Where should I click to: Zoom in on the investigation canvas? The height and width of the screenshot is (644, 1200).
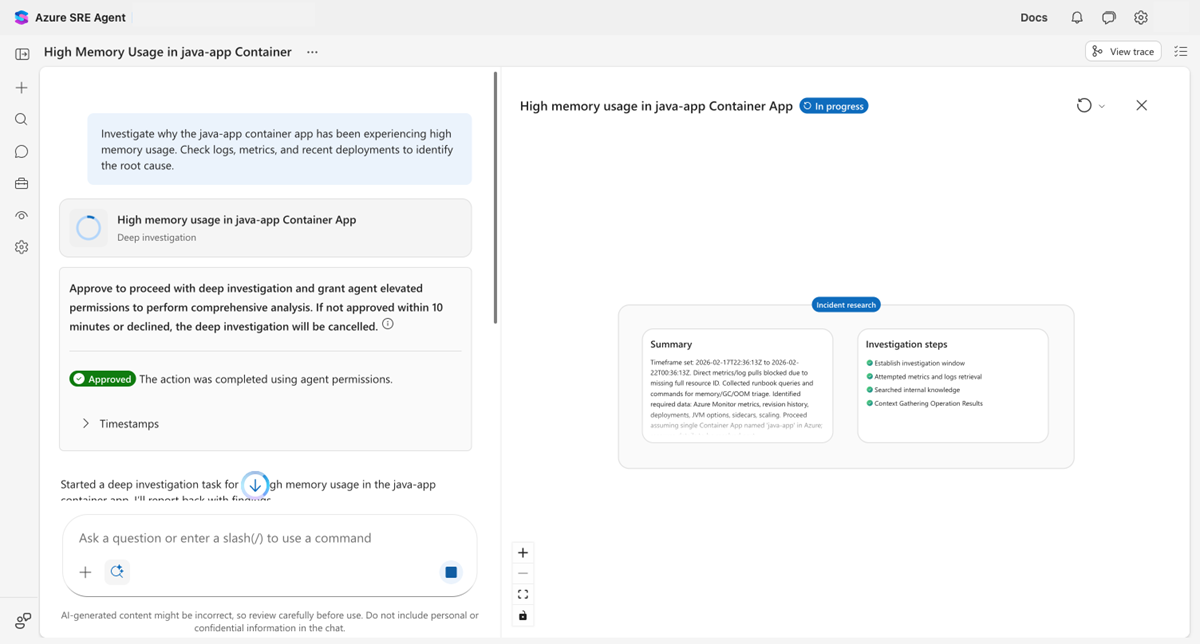[x=523, y=553]
